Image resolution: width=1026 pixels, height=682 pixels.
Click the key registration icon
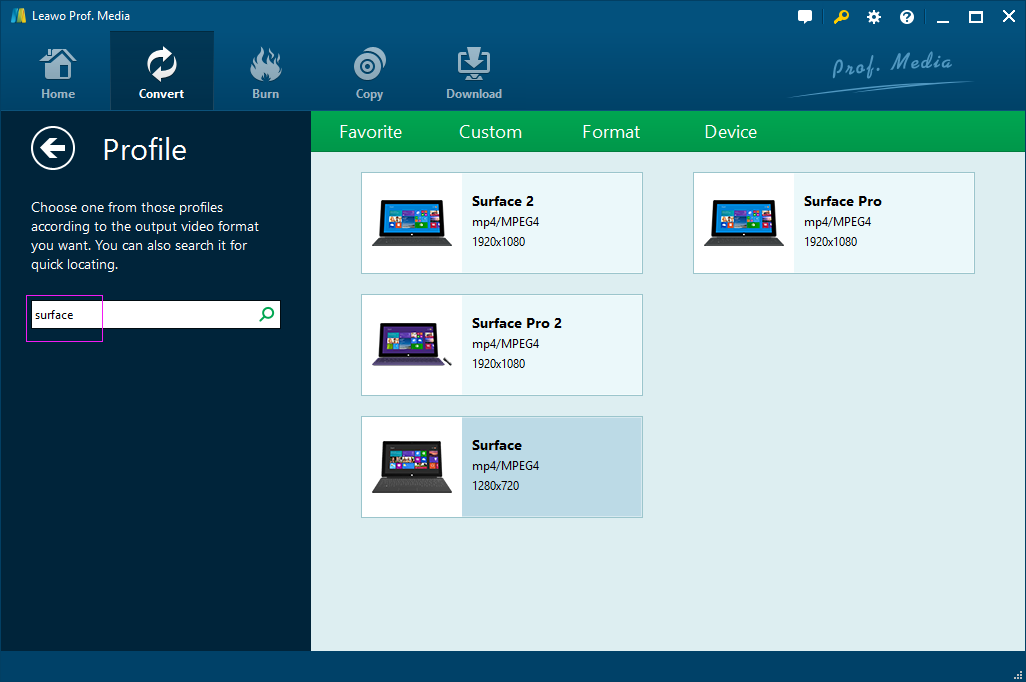[840, 17]
